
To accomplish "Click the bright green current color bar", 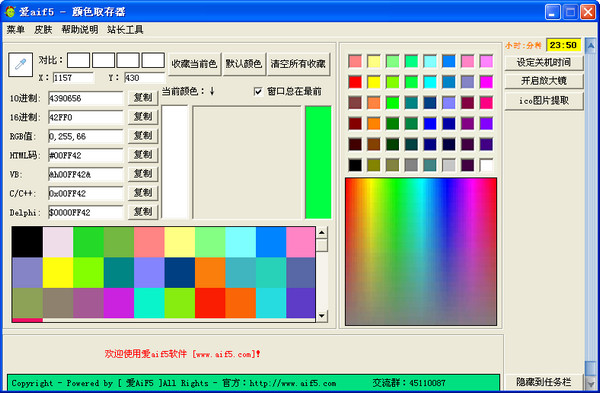I will (318, 162).
